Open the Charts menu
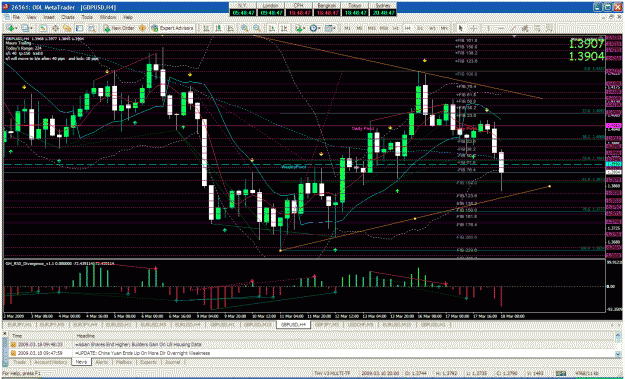The height and width of the screenshot is (379, 625). click(68, 18)
